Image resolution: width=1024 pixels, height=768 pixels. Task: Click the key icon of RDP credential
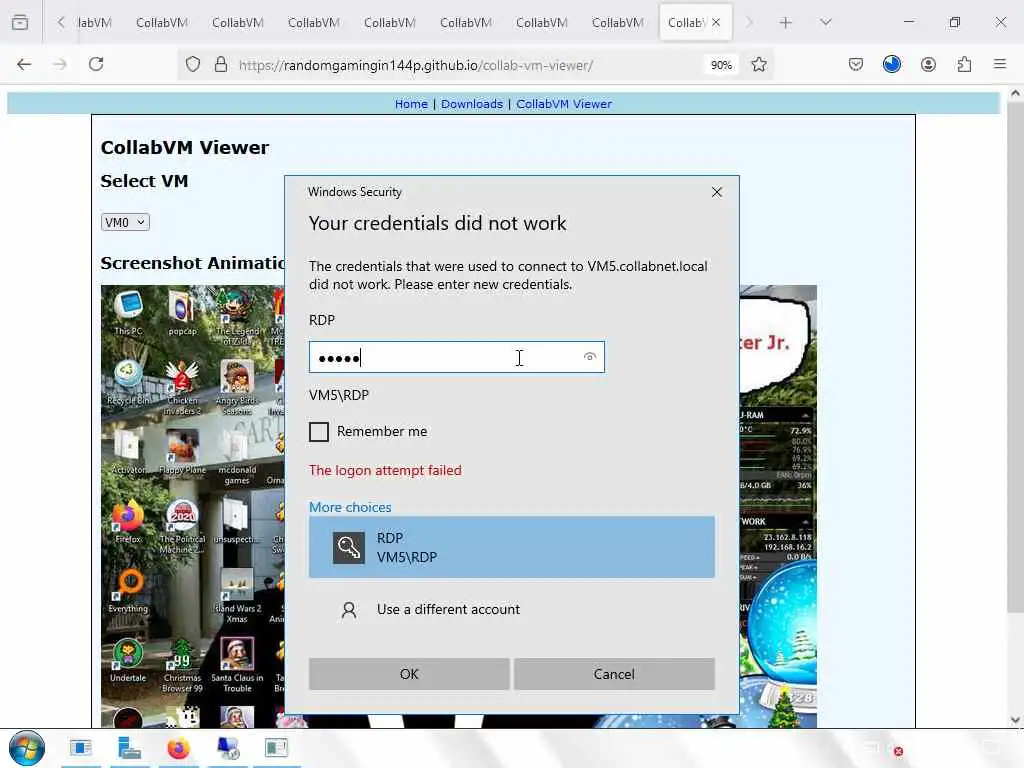[349, 547]
